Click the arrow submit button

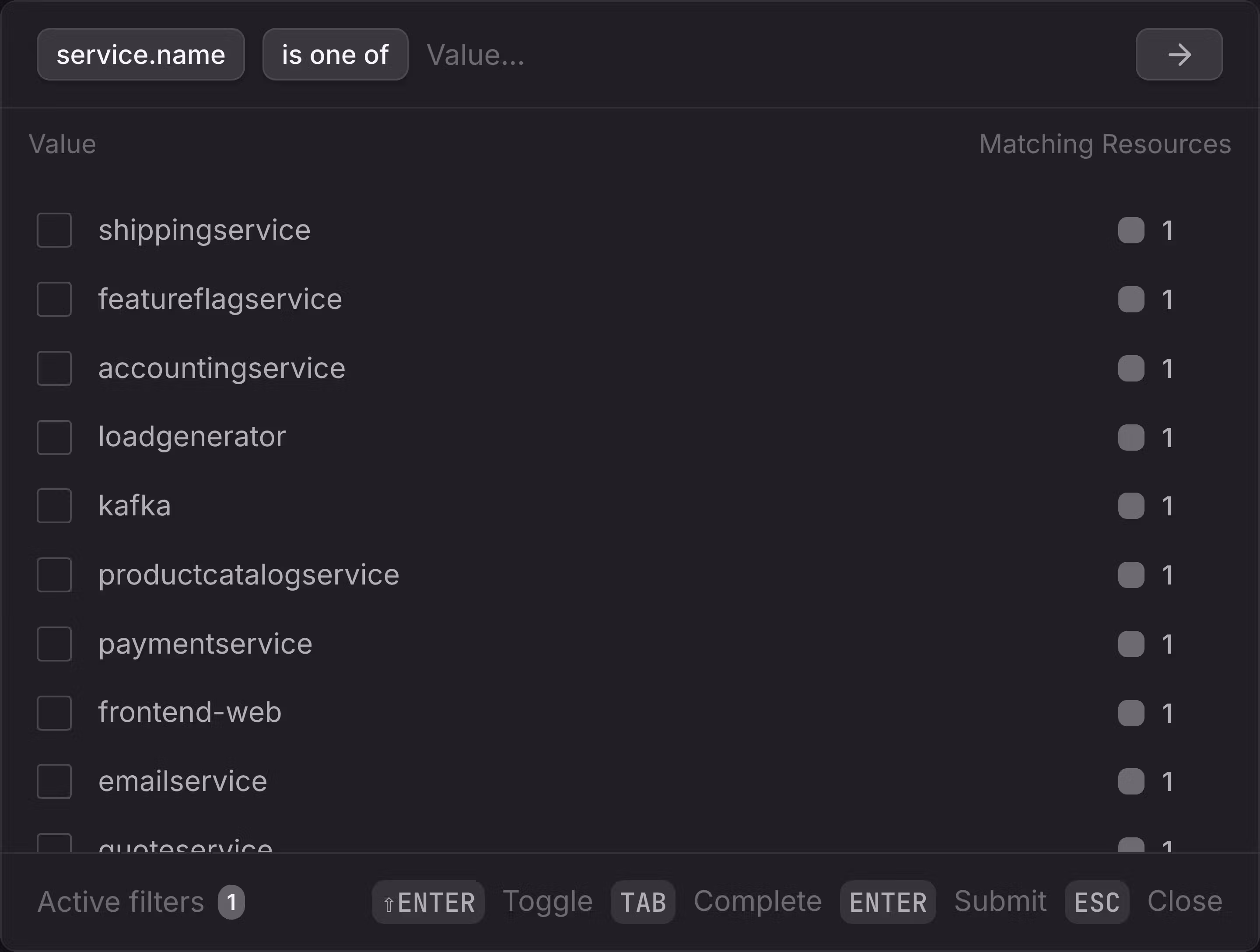coord(1179,55)
